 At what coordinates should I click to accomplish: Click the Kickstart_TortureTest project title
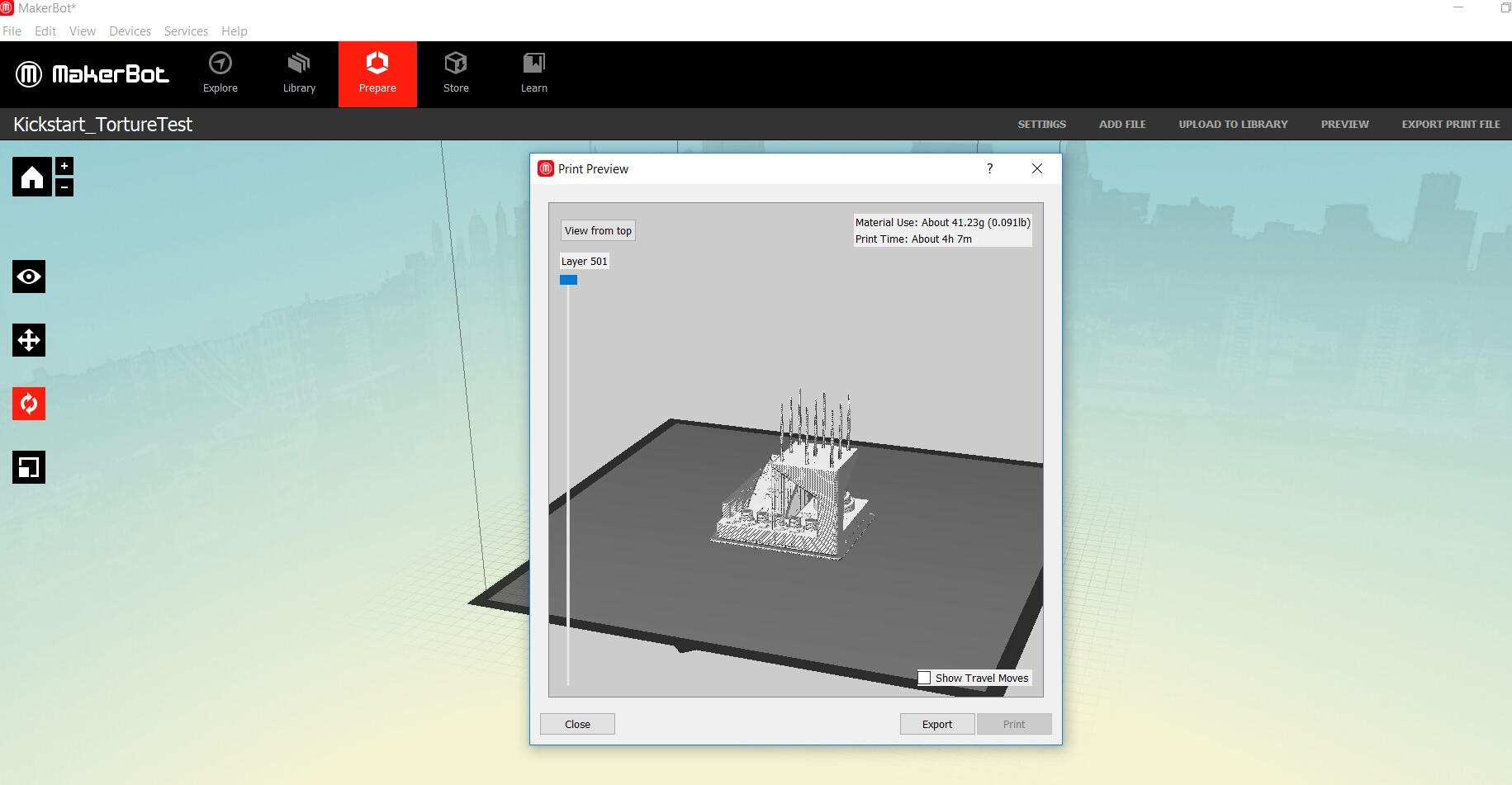102,124
